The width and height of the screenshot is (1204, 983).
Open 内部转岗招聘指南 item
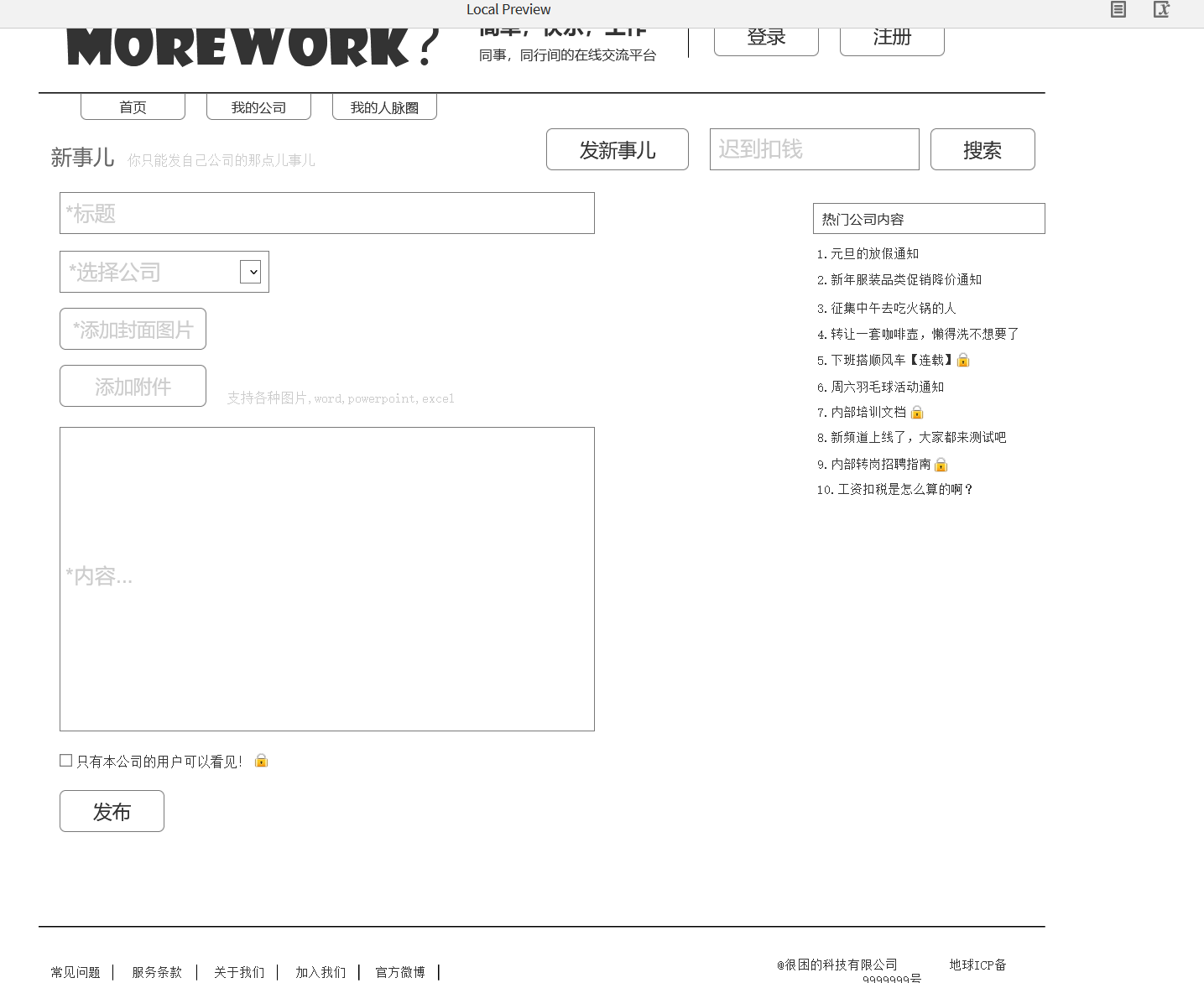(874, 464)
